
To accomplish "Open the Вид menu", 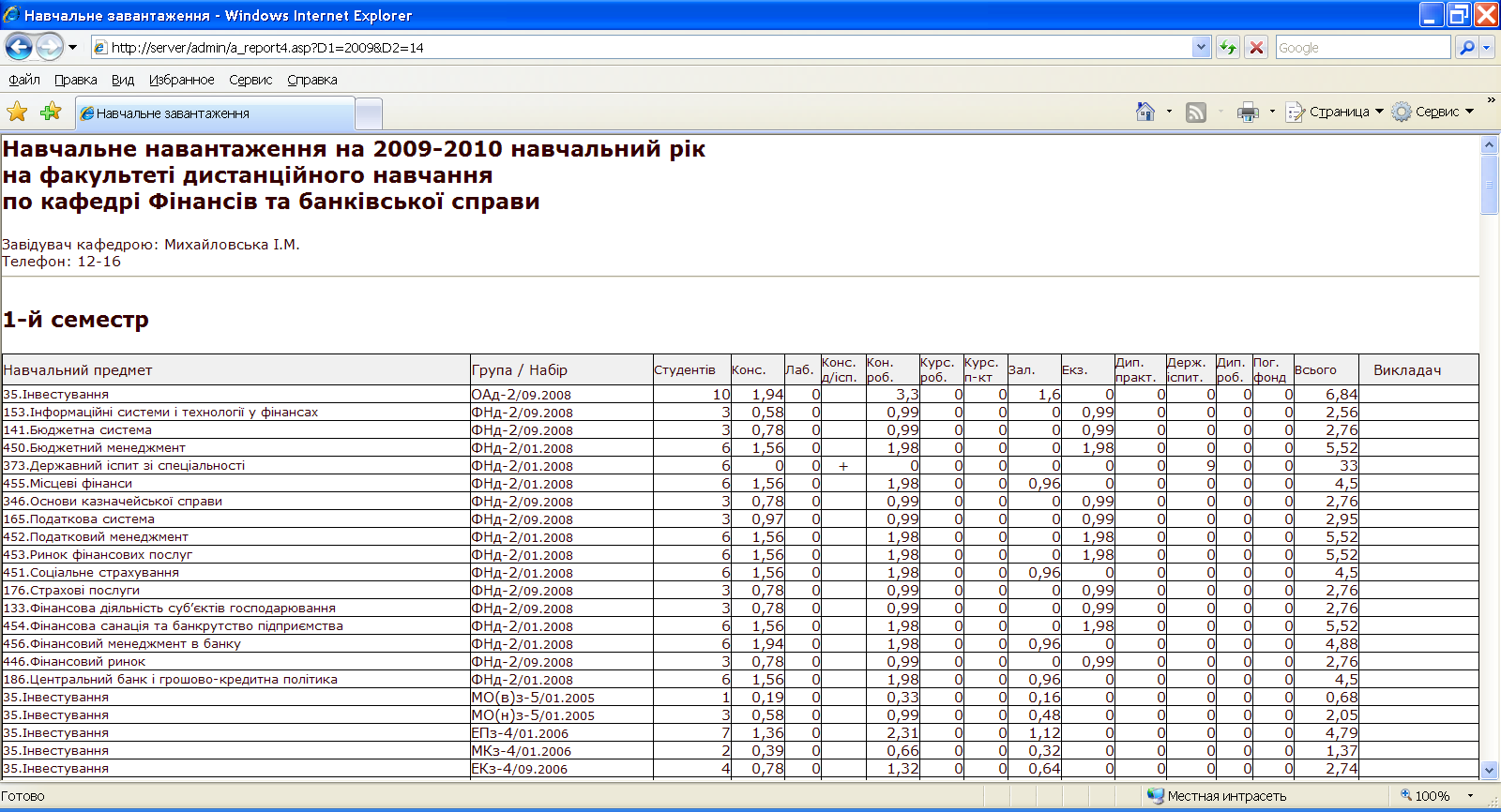I will [123, 80].
